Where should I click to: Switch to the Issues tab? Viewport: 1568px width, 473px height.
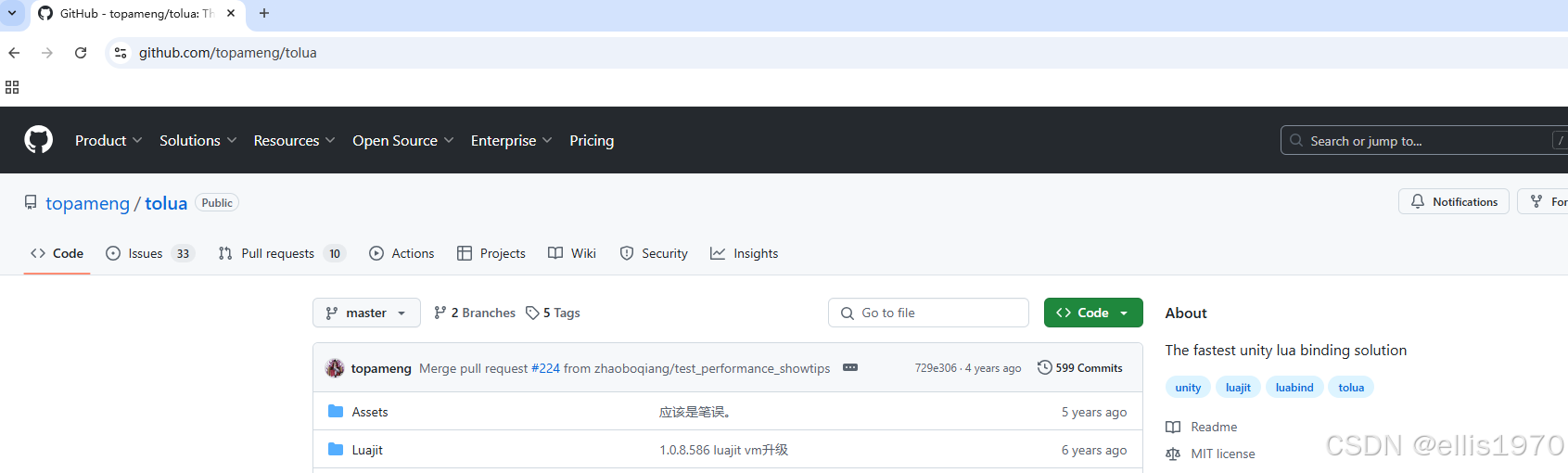150,253
